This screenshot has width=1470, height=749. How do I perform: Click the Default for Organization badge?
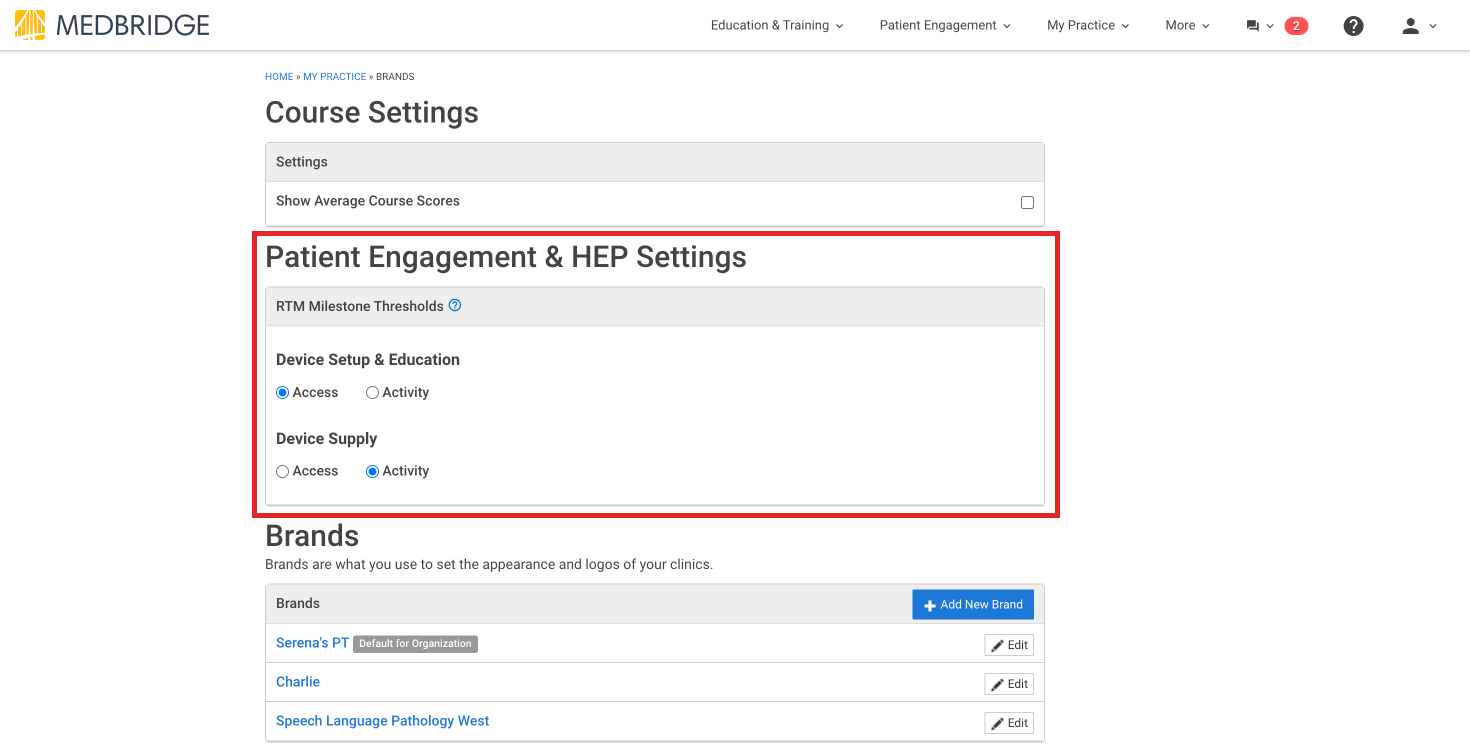[x=415, y=644]
